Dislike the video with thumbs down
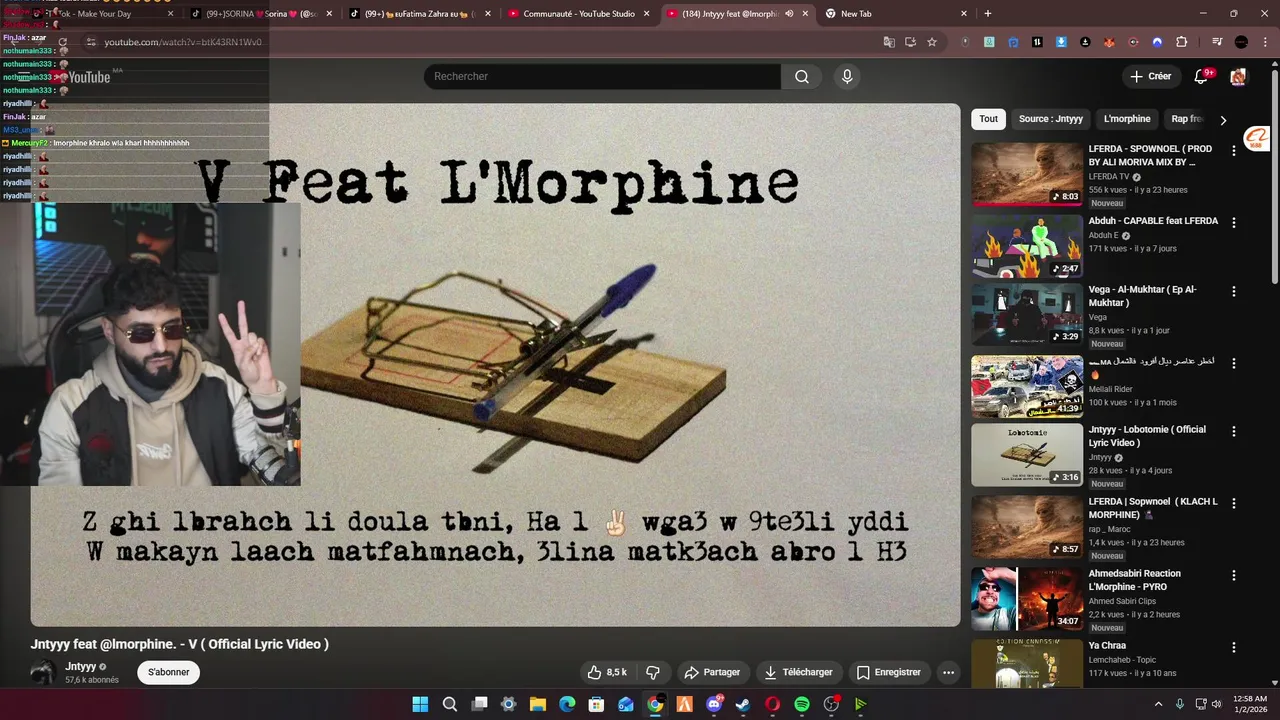1280x720 pixels. 653,672
